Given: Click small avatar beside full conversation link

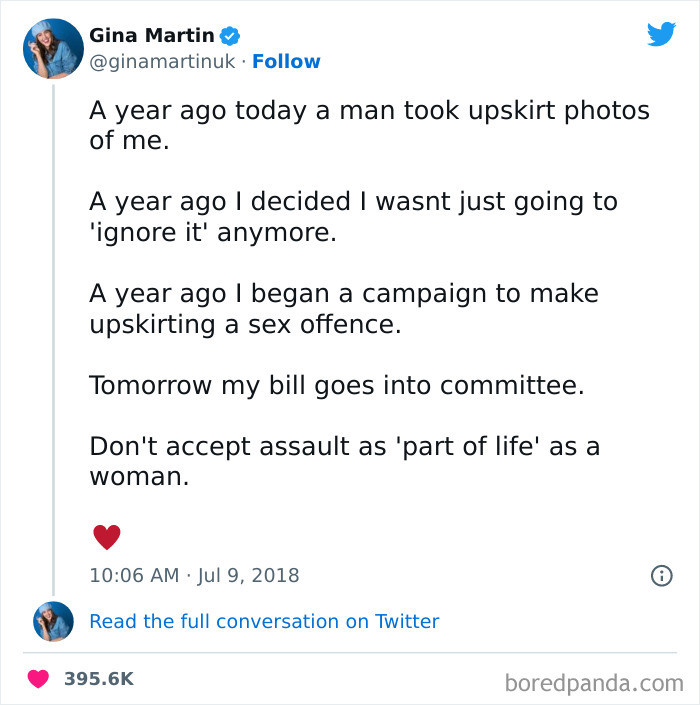Looking at the screenshot, I should (53, 621).
